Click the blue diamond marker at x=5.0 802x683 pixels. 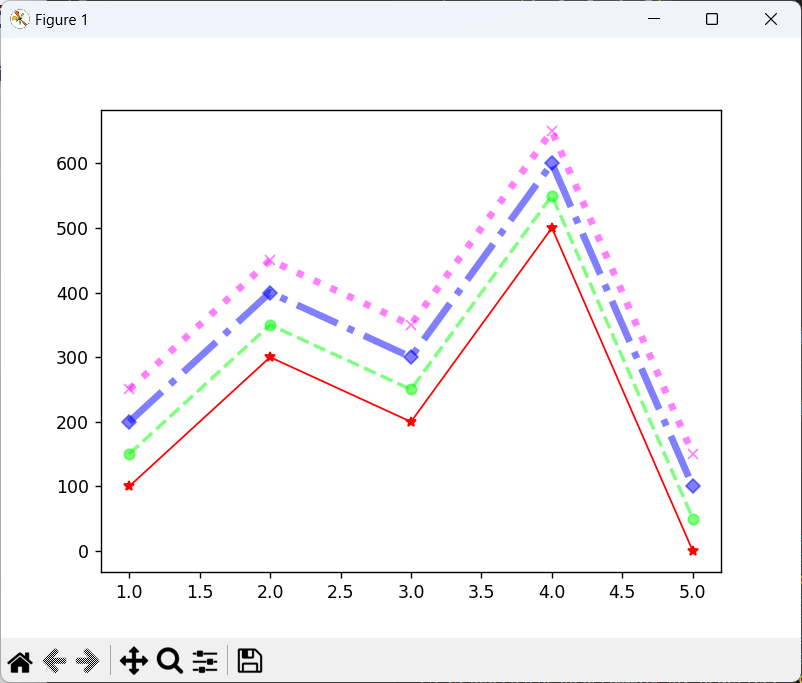pos(693,486)
